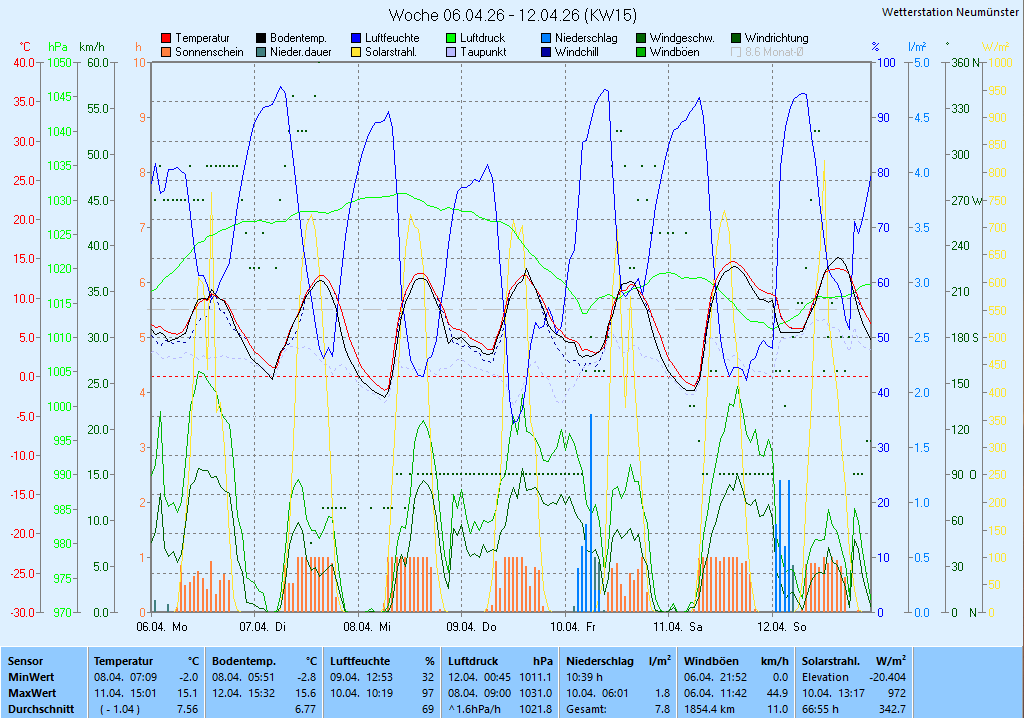Click the 10.04. Fr date marker
Screen dimensions: 1024x718
tap(576, 627)
